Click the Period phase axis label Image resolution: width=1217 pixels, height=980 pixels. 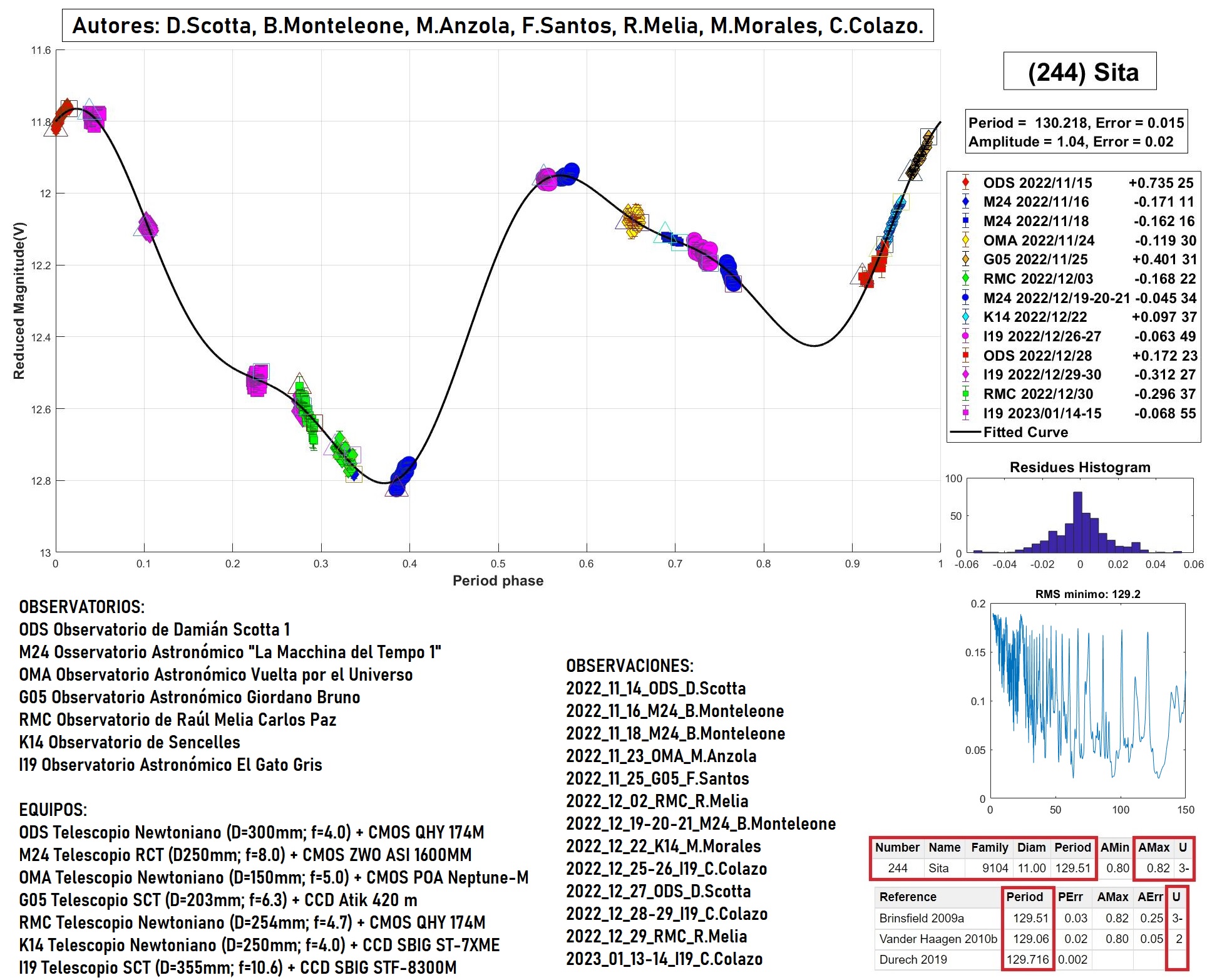point(498,580)
